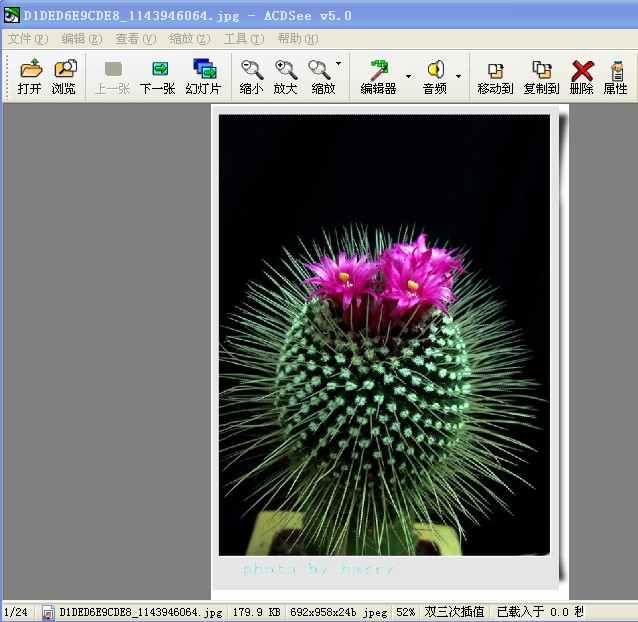
Task: Go to next image with 下一张
Action: point(157,76)
